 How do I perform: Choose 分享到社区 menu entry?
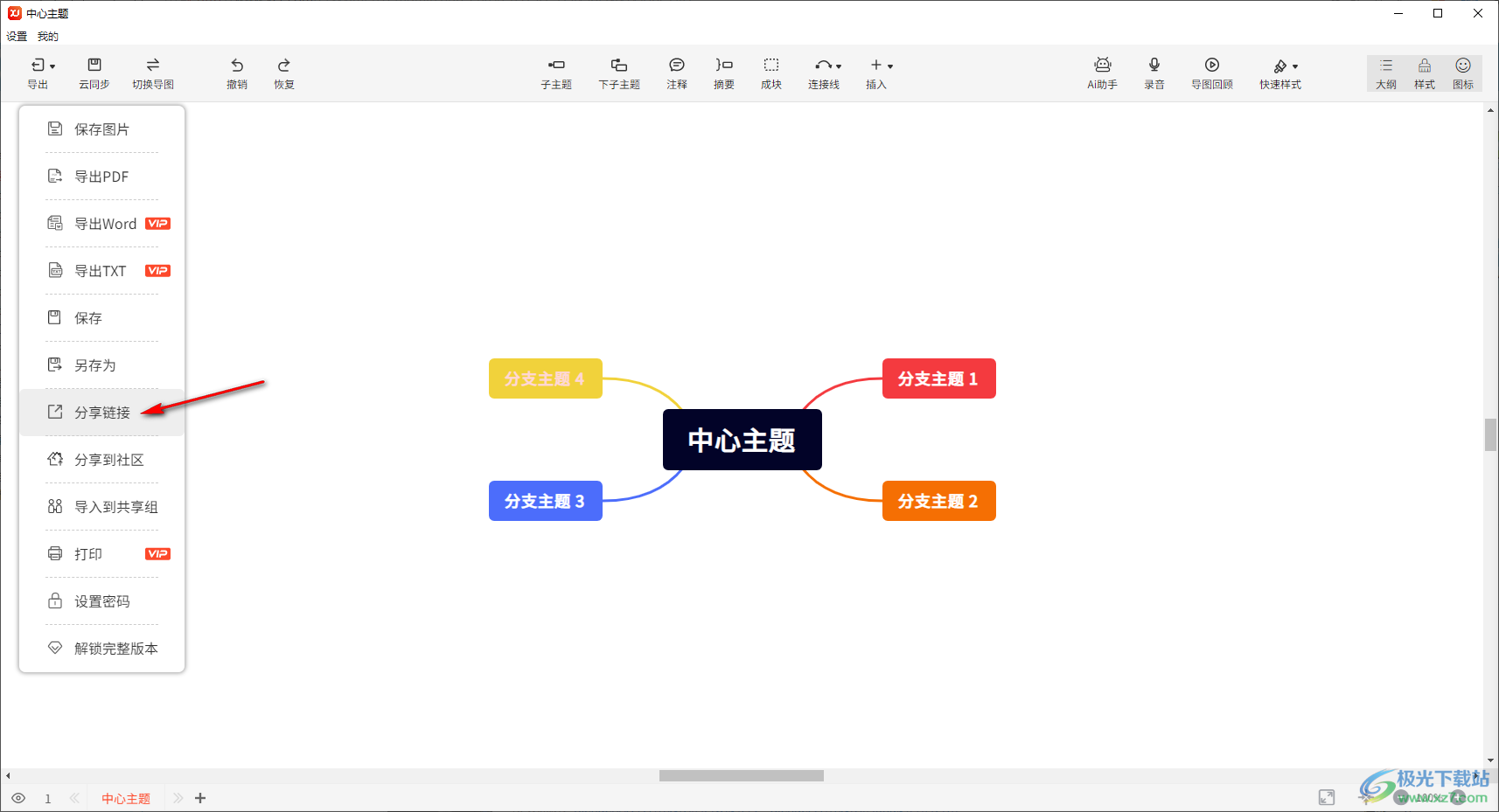coord(102,460)
